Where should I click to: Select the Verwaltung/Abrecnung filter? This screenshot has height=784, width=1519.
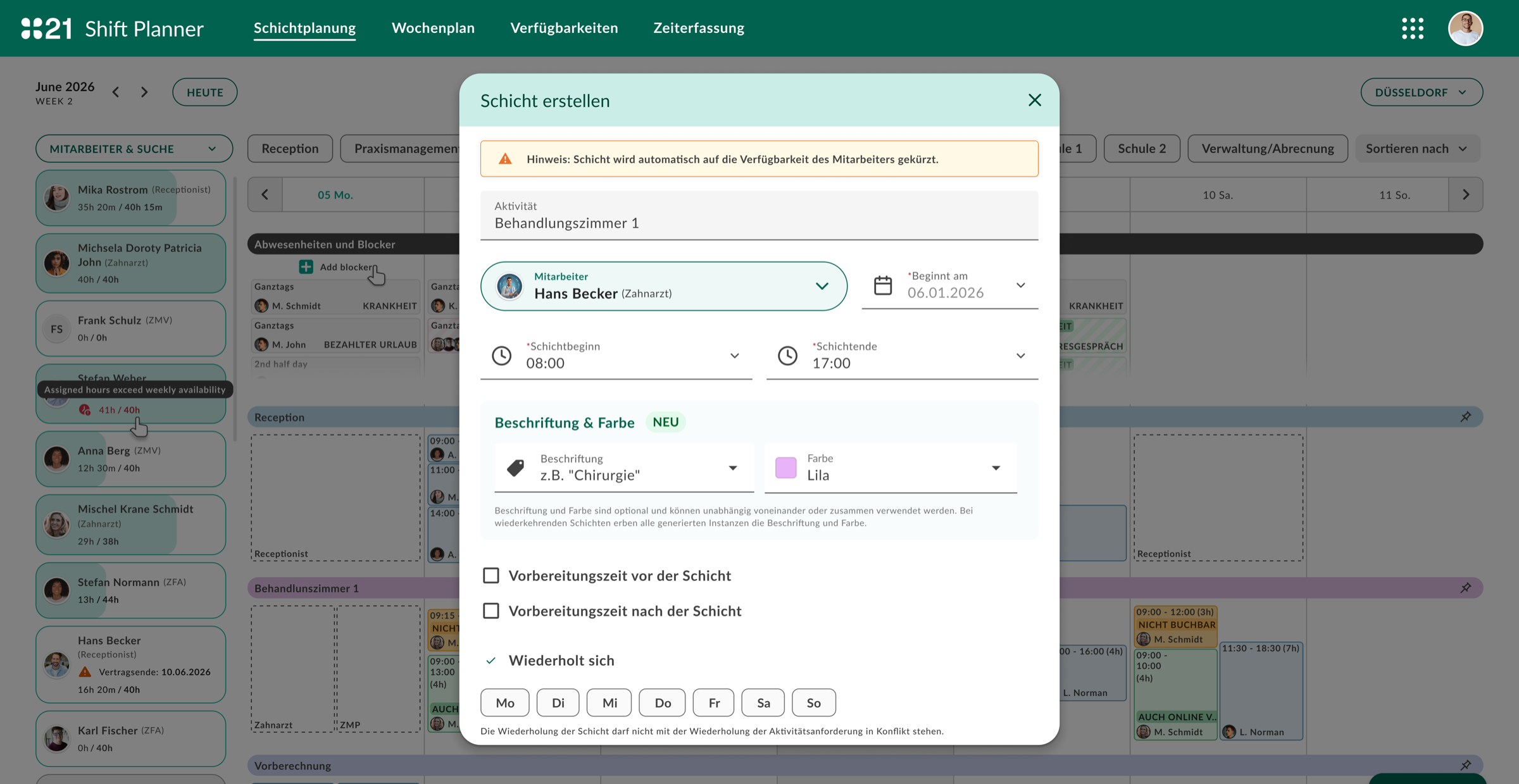point(1268,149)
